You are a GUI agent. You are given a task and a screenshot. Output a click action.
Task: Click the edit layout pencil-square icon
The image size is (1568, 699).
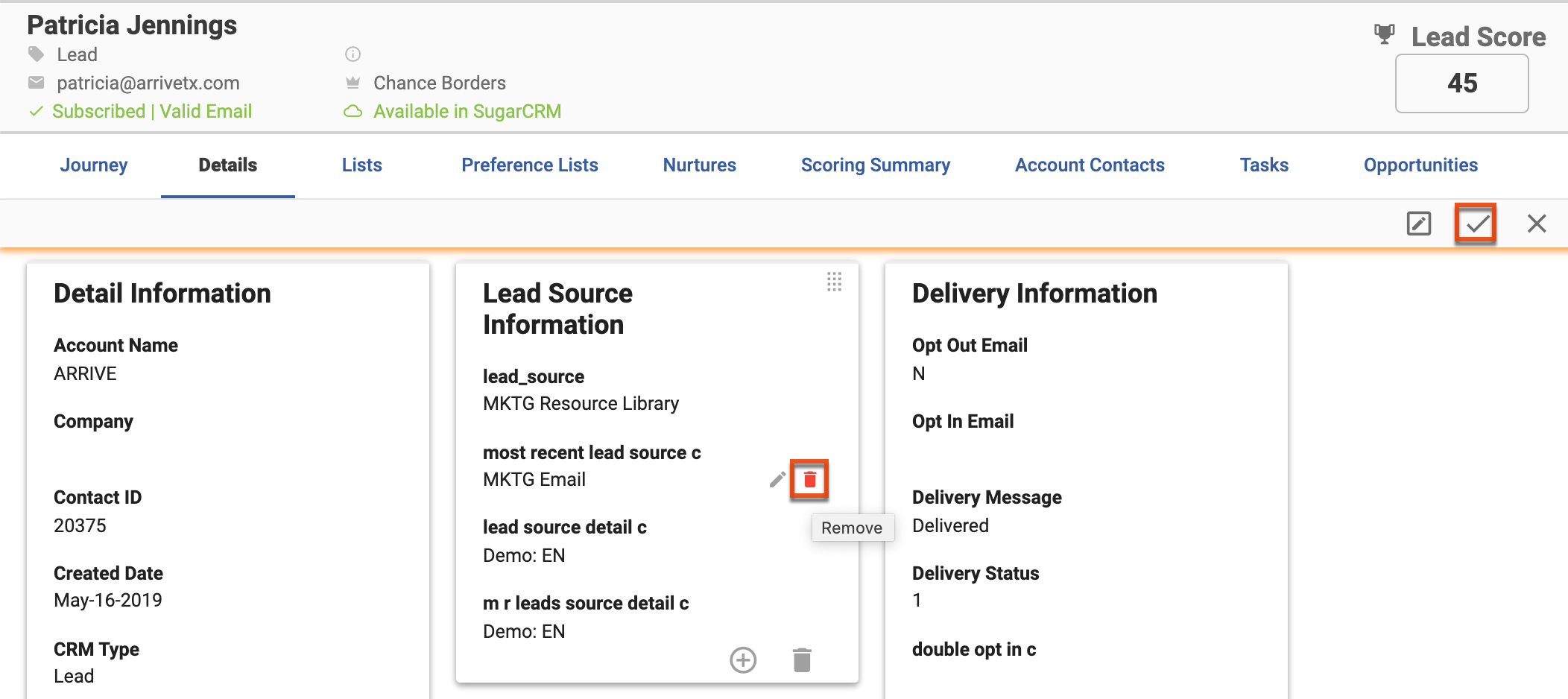point(1418,224)
